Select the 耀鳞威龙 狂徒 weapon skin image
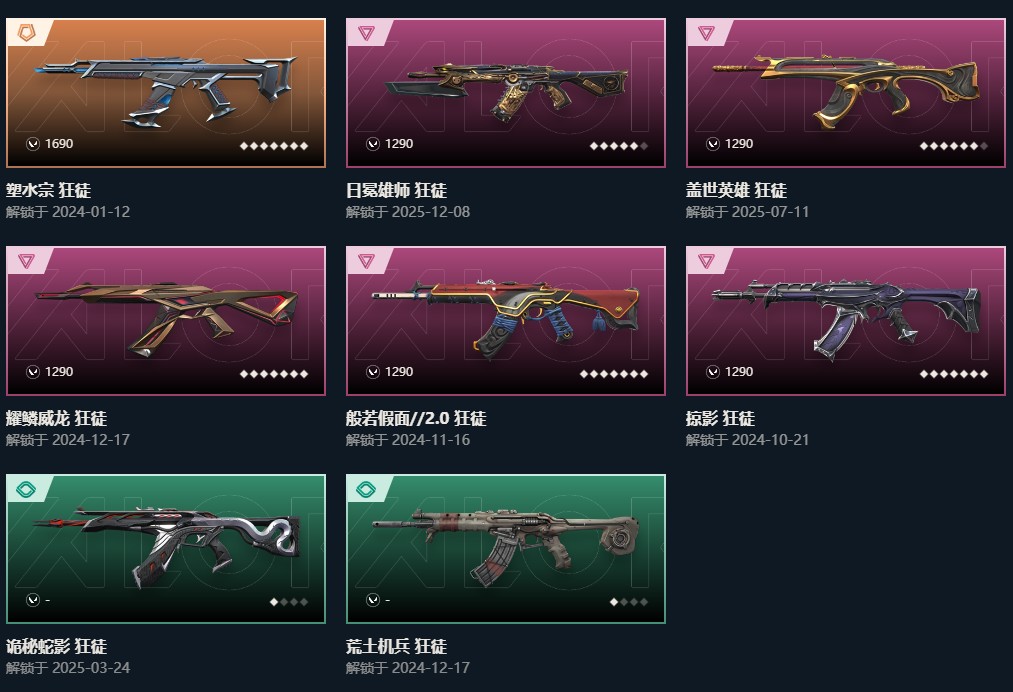Screen dimensions: 1013x692 tap(166, 319)
